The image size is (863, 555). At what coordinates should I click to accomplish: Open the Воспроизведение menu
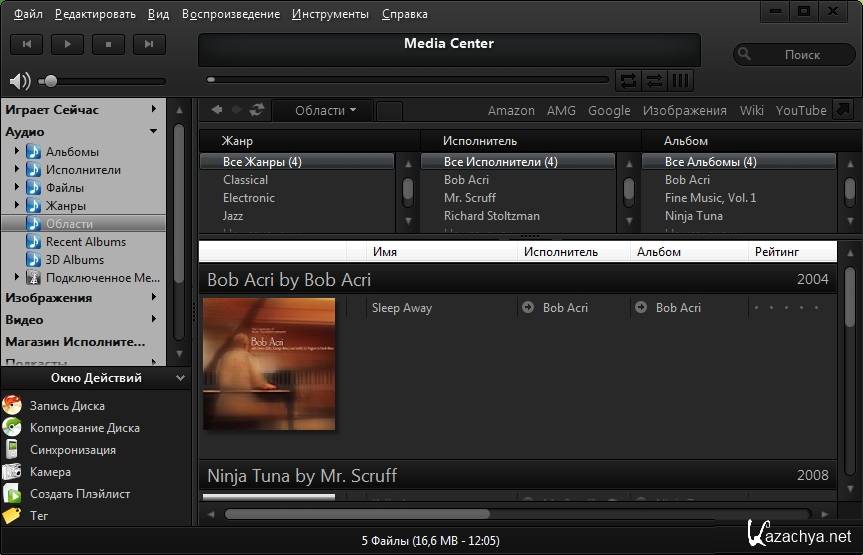pos(231,14)
